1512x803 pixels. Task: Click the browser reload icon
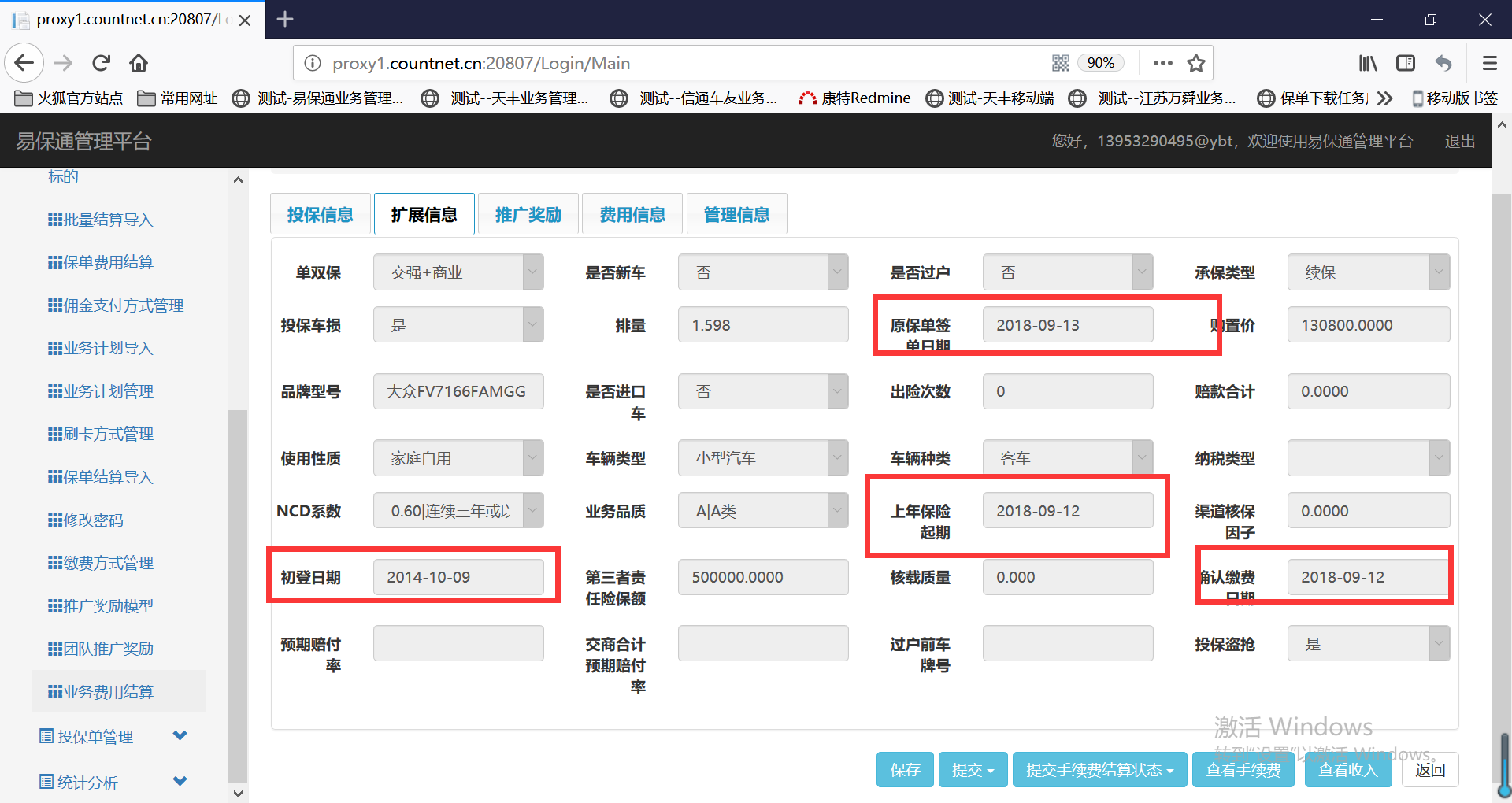click(101, 63)
